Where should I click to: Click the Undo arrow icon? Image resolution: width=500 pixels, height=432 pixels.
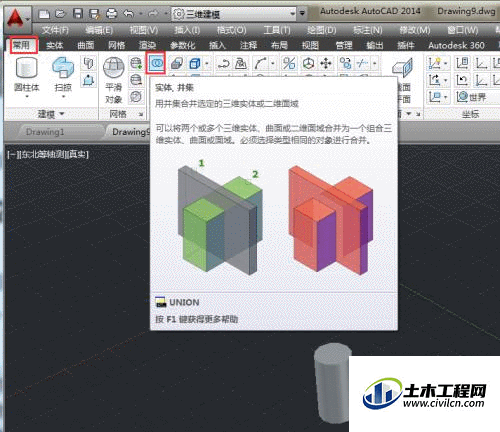coord(129,14)
